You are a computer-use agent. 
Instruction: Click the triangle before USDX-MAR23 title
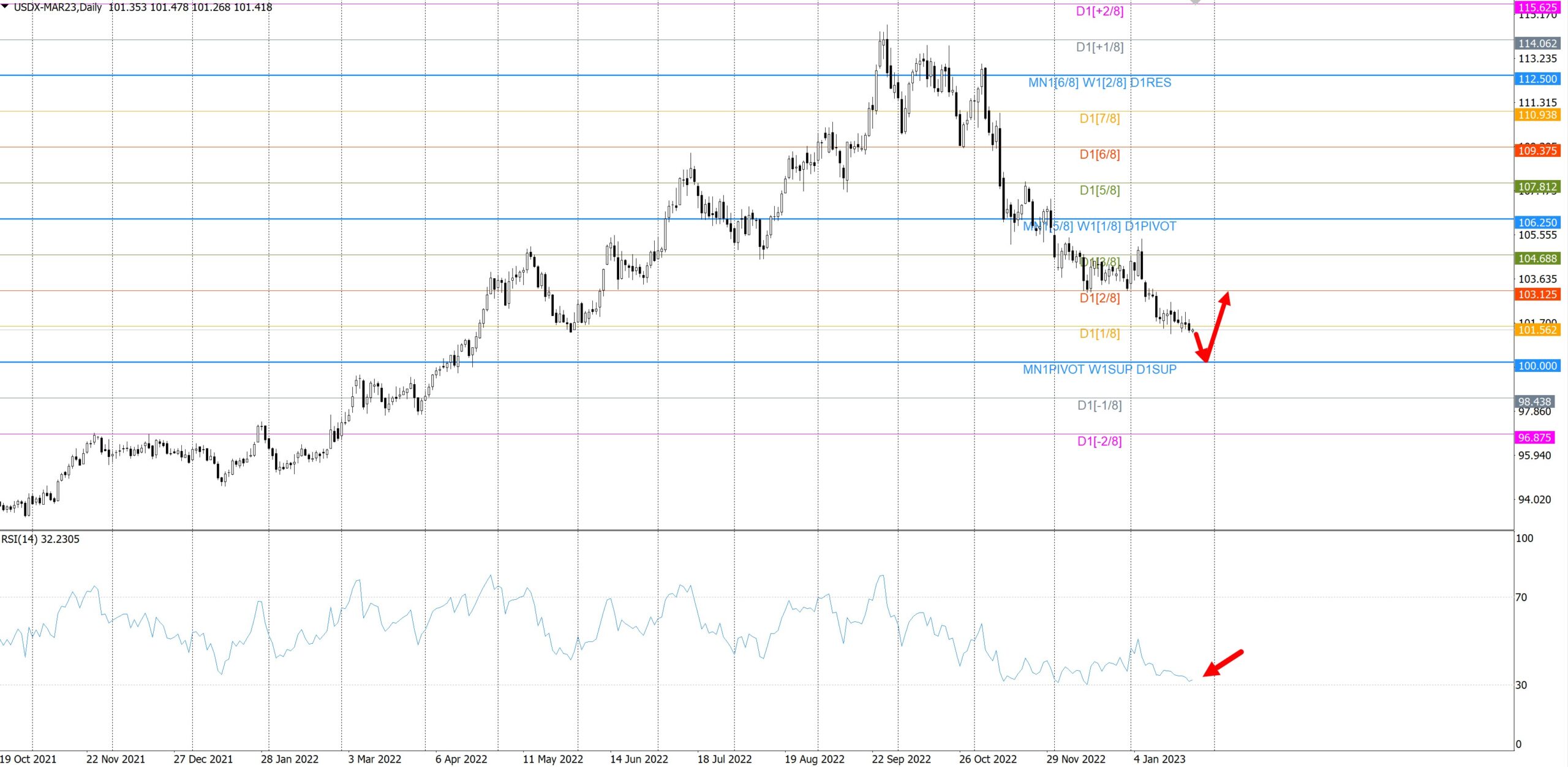tap(5, 6)
